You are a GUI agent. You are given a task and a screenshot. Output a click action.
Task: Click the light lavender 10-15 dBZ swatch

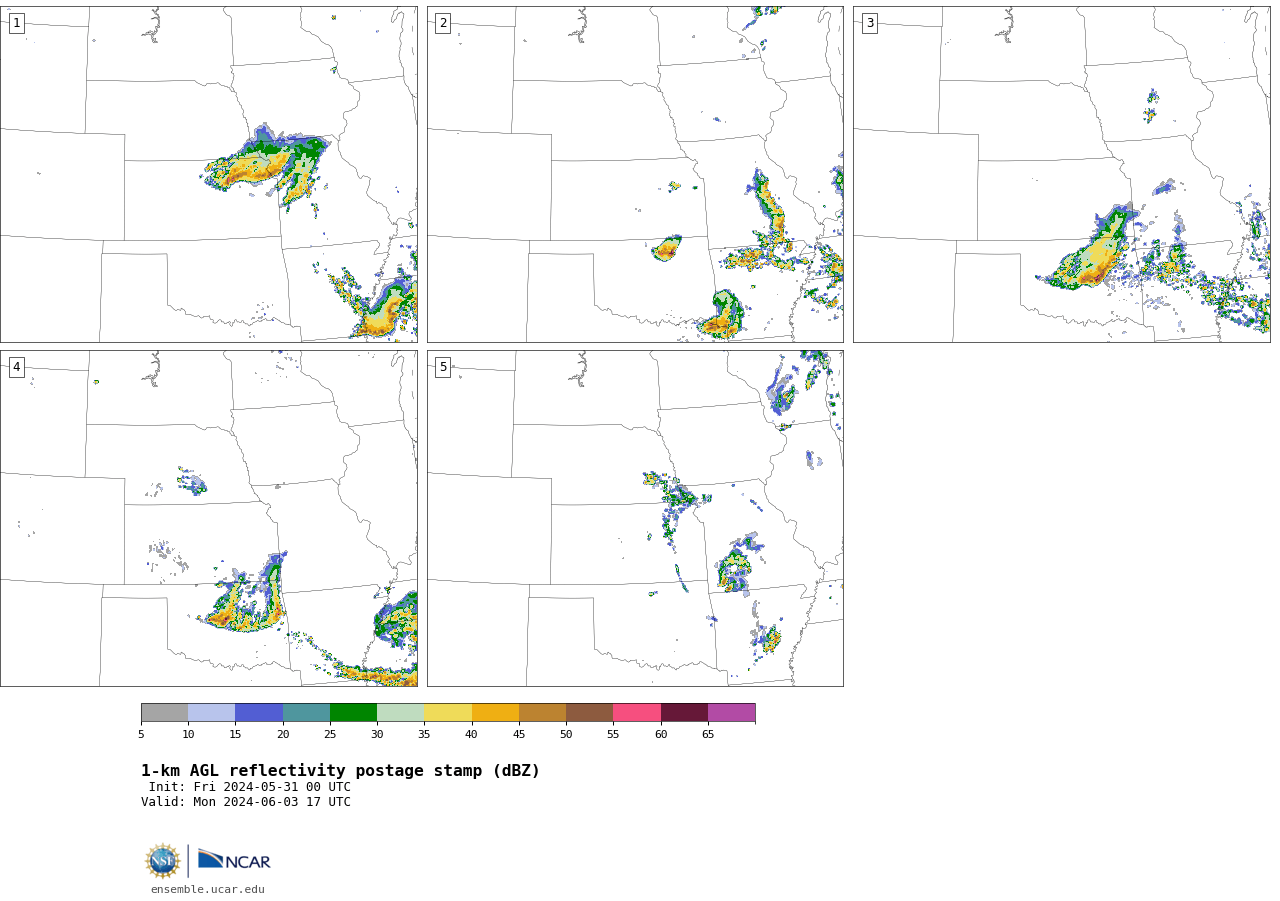212,713
